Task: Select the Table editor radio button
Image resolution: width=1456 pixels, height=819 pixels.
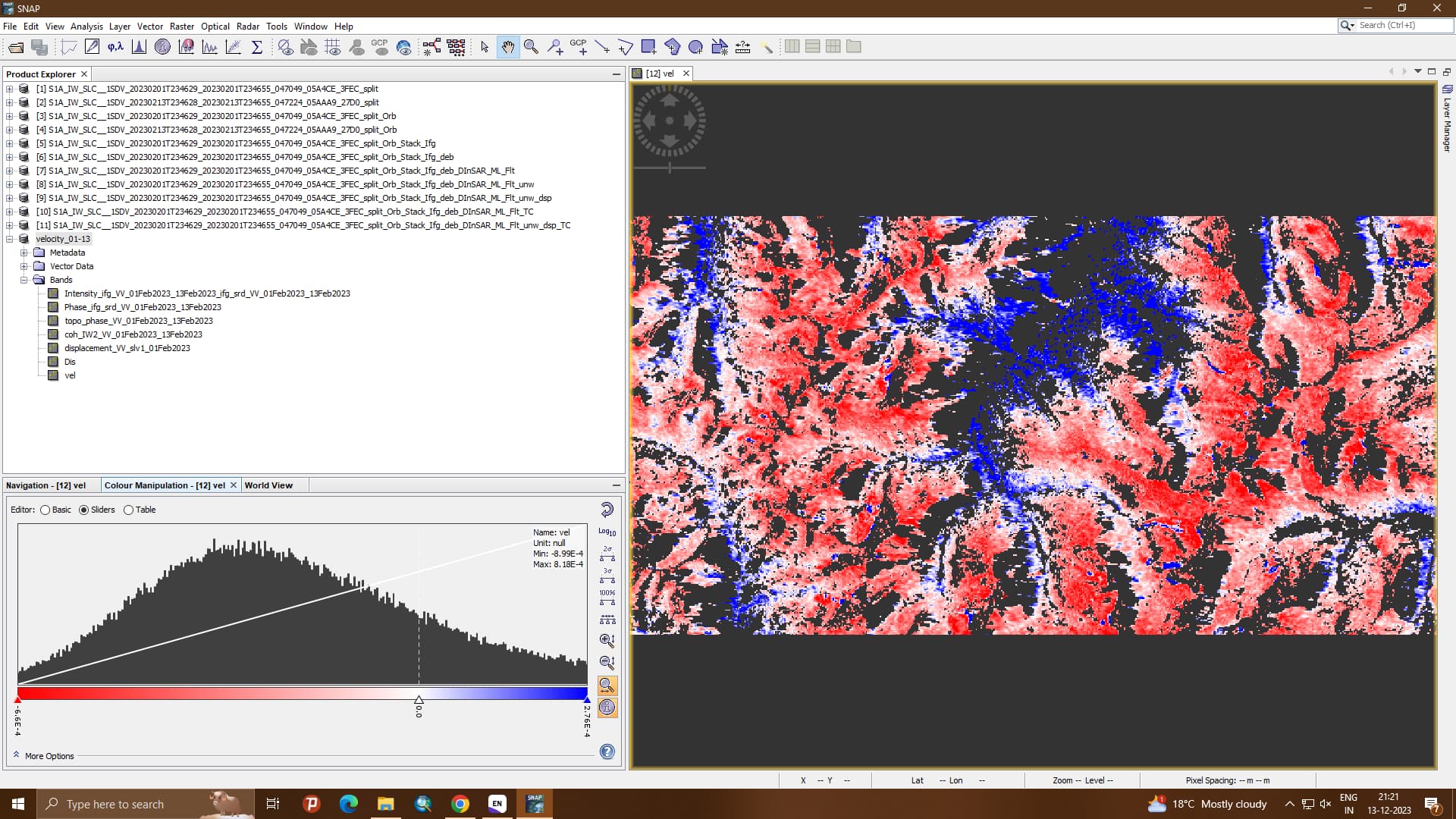Action: (x=128, y=510)
